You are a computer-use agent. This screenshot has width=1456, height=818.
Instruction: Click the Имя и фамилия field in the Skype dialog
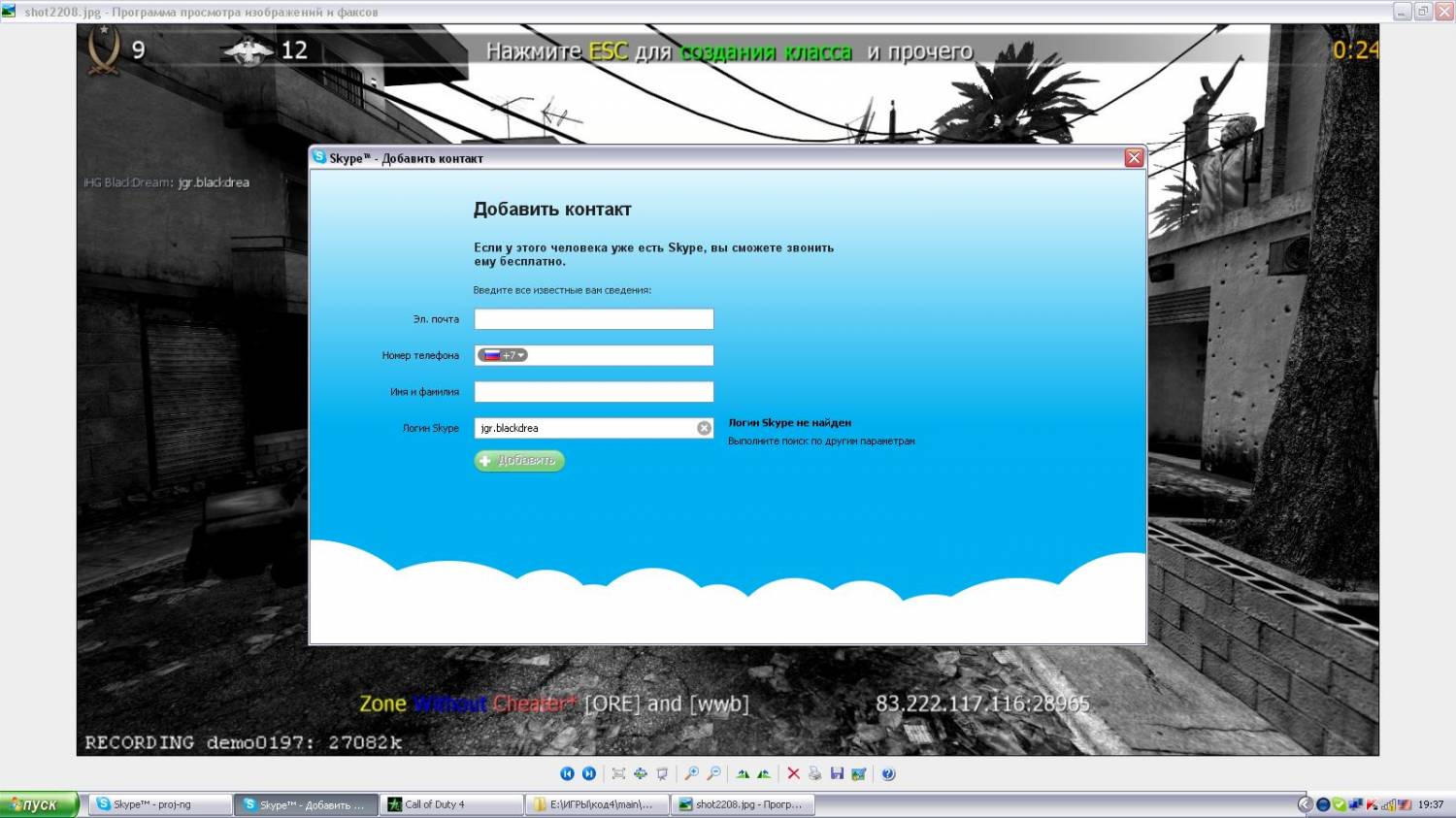point(594,392)
